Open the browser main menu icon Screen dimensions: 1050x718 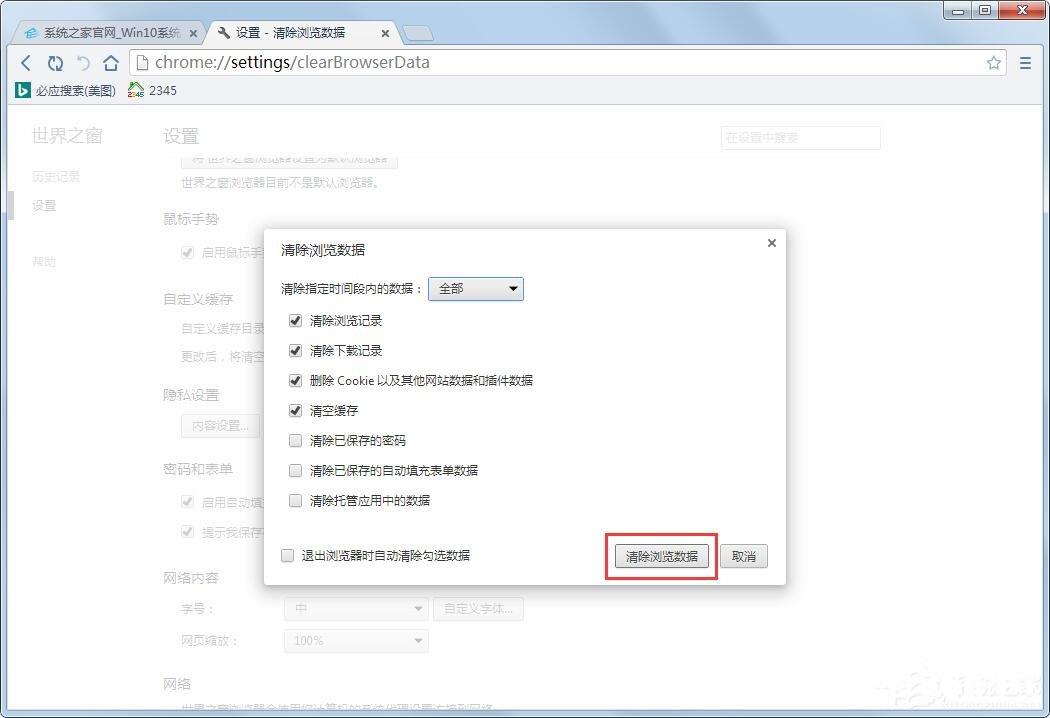pyautogui.click(x=1025, y=63)
